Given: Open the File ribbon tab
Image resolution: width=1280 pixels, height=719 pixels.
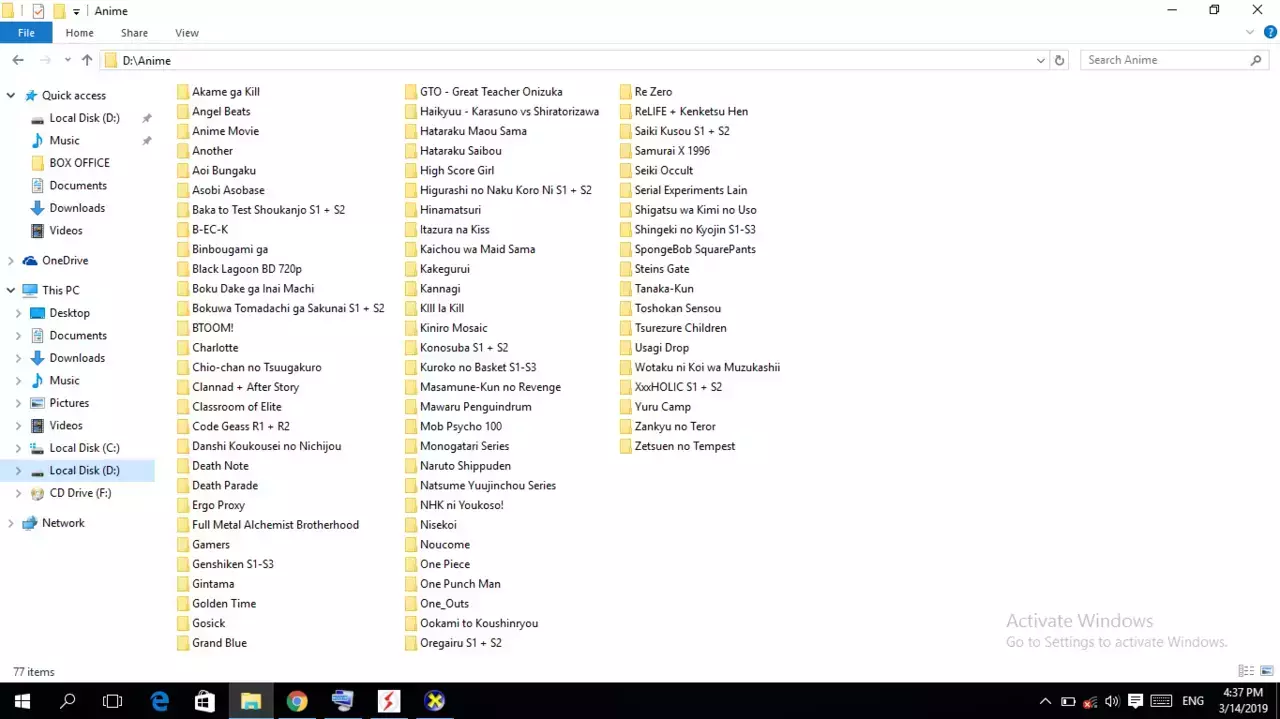Looking at the screenshot, I should (26, 33).
